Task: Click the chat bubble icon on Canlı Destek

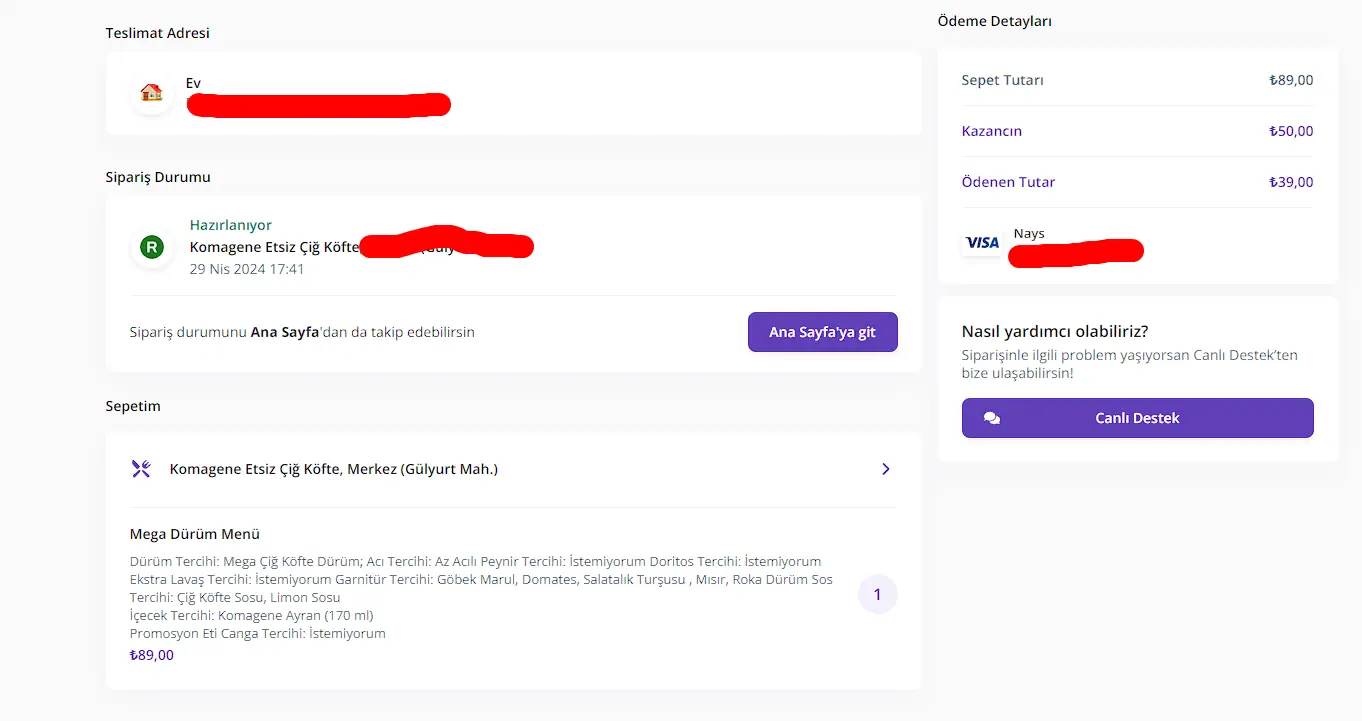Action: coord(992,419)
